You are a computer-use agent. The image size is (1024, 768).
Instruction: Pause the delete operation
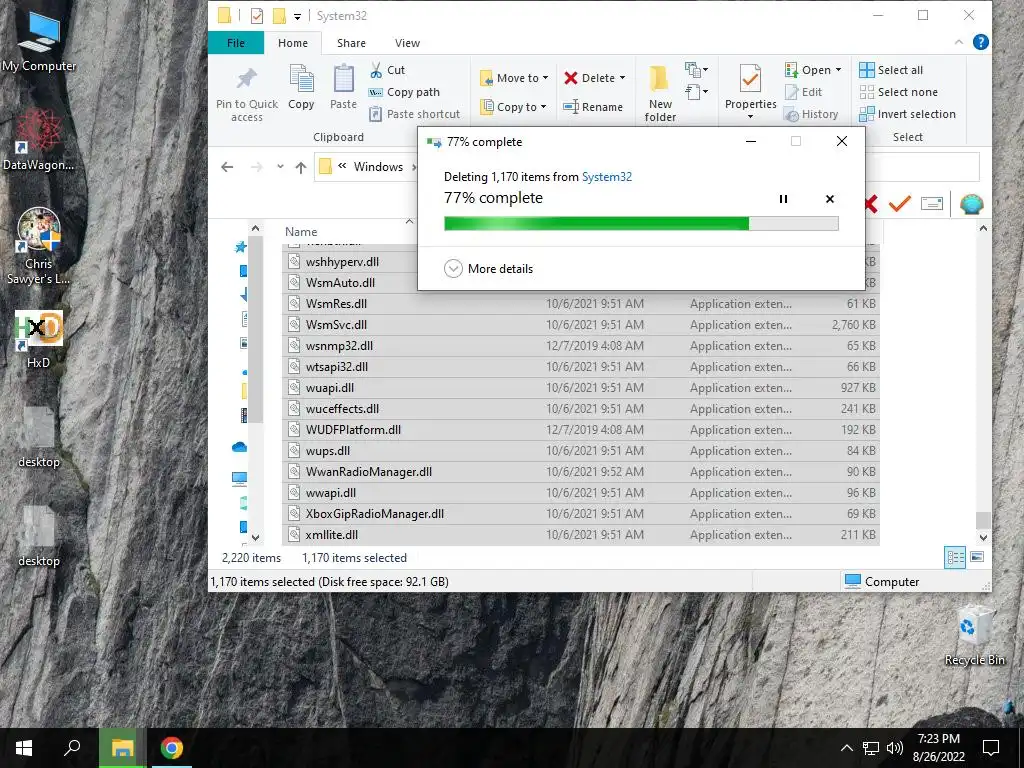(783, 199)
